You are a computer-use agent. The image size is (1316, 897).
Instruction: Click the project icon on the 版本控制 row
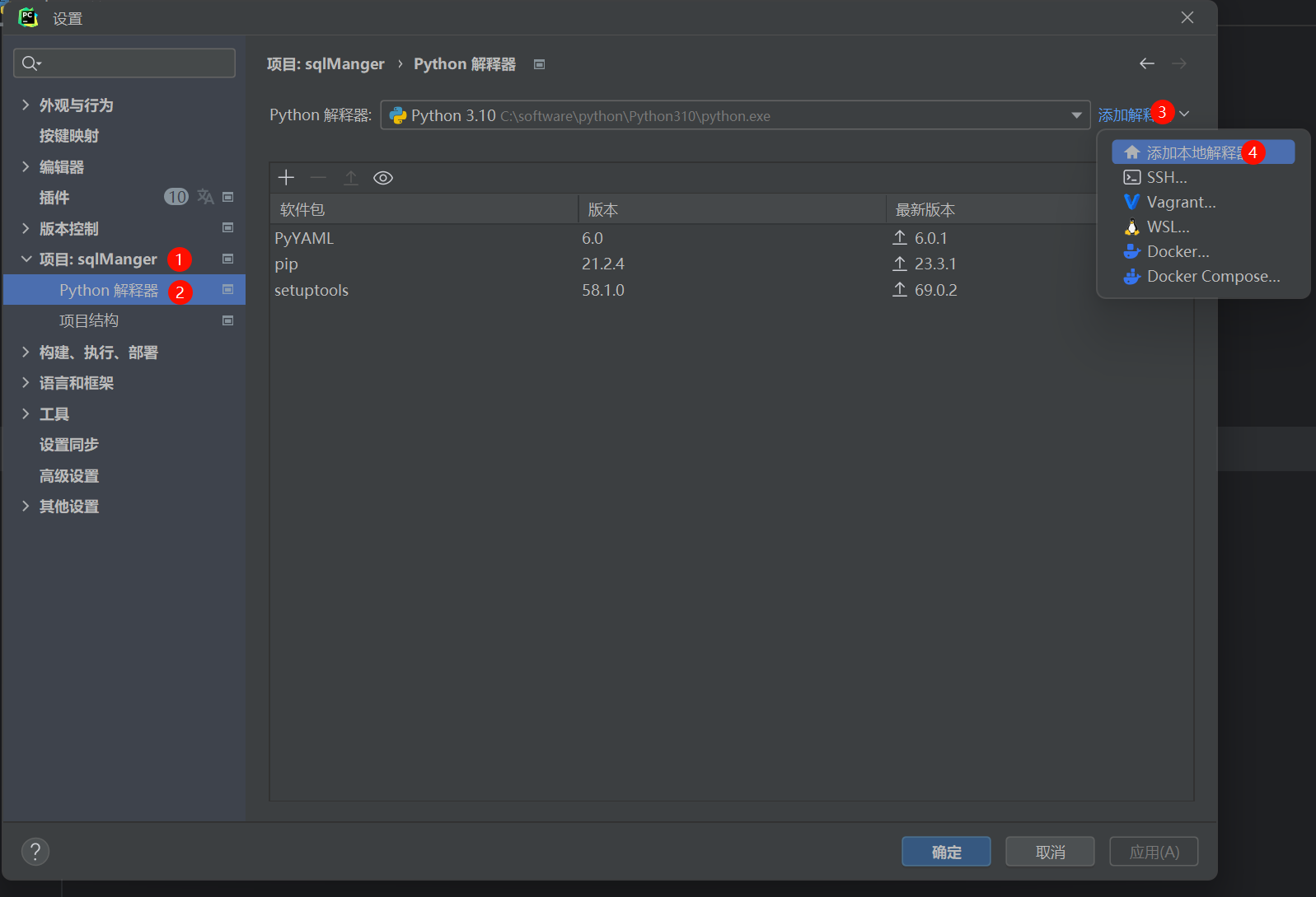228,227
